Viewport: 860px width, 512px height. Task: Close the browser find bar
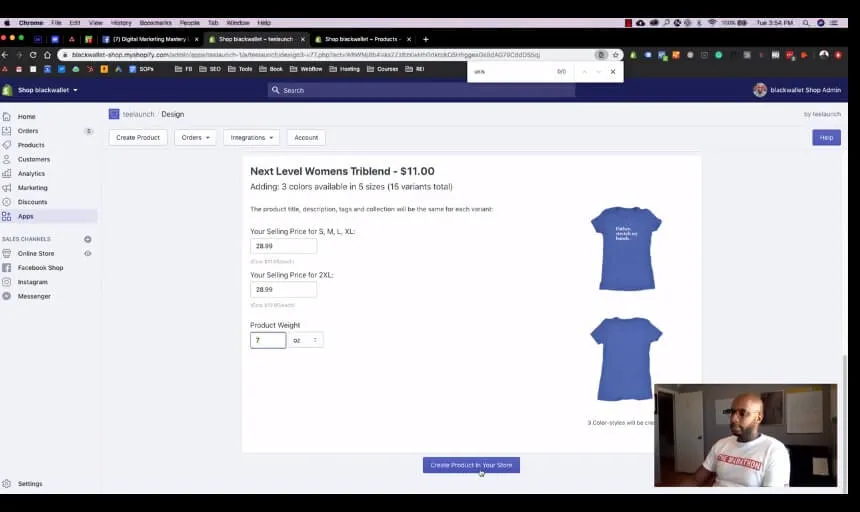[613, 72]
